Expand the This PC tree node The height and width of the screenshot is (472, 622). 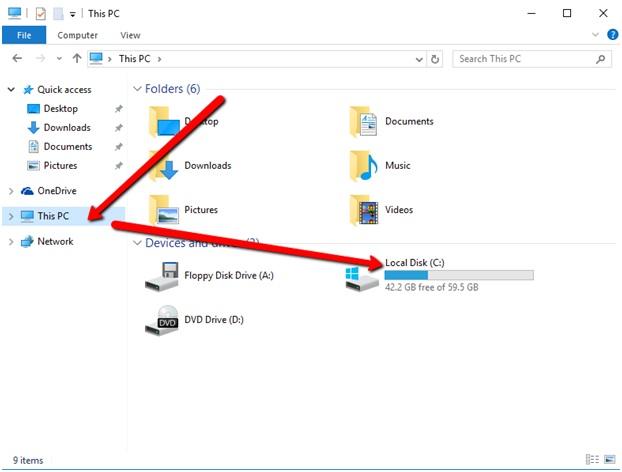(11, 217)
